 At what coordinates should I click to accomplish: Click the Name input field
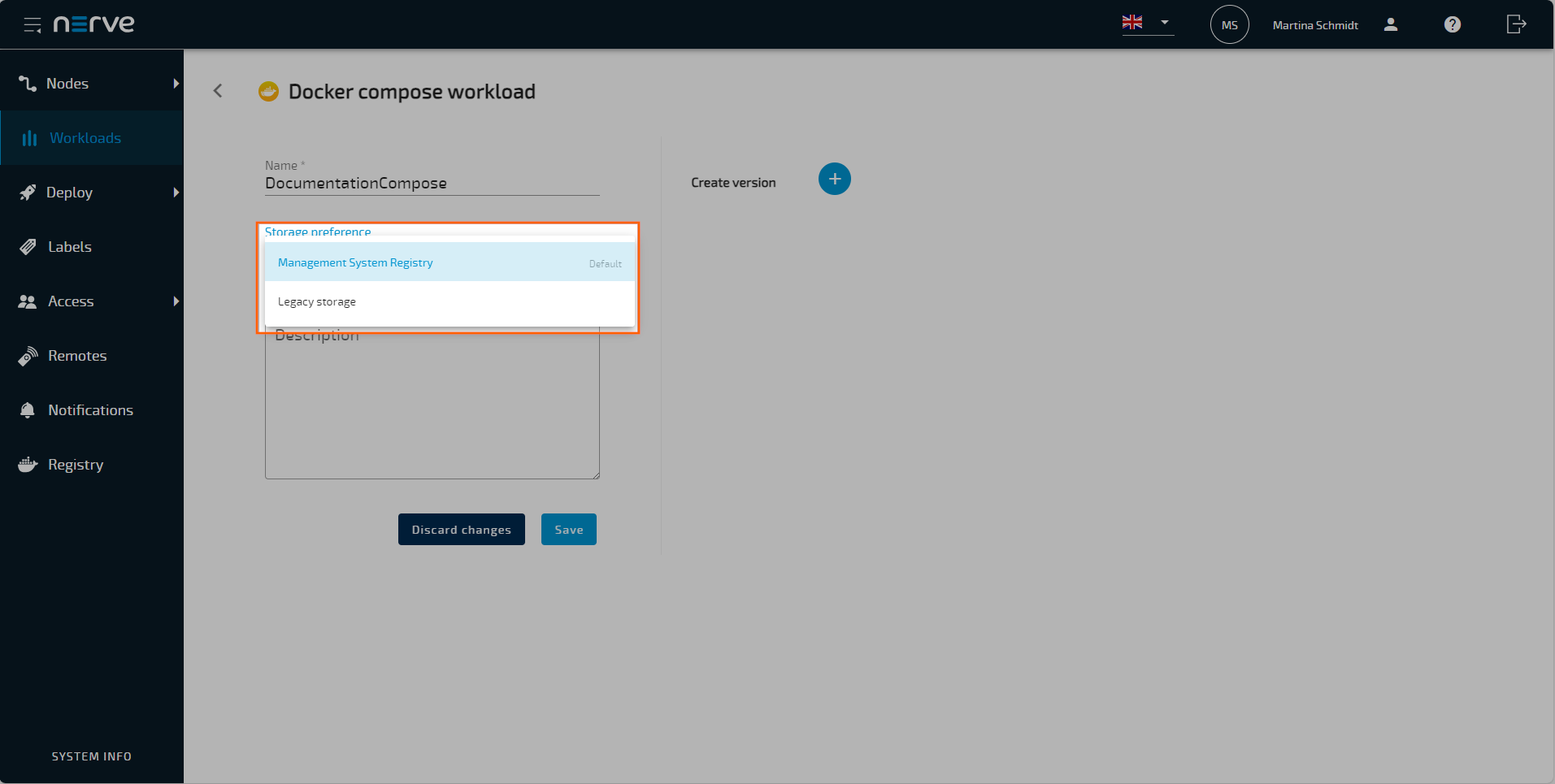click(x=432, y=184)
